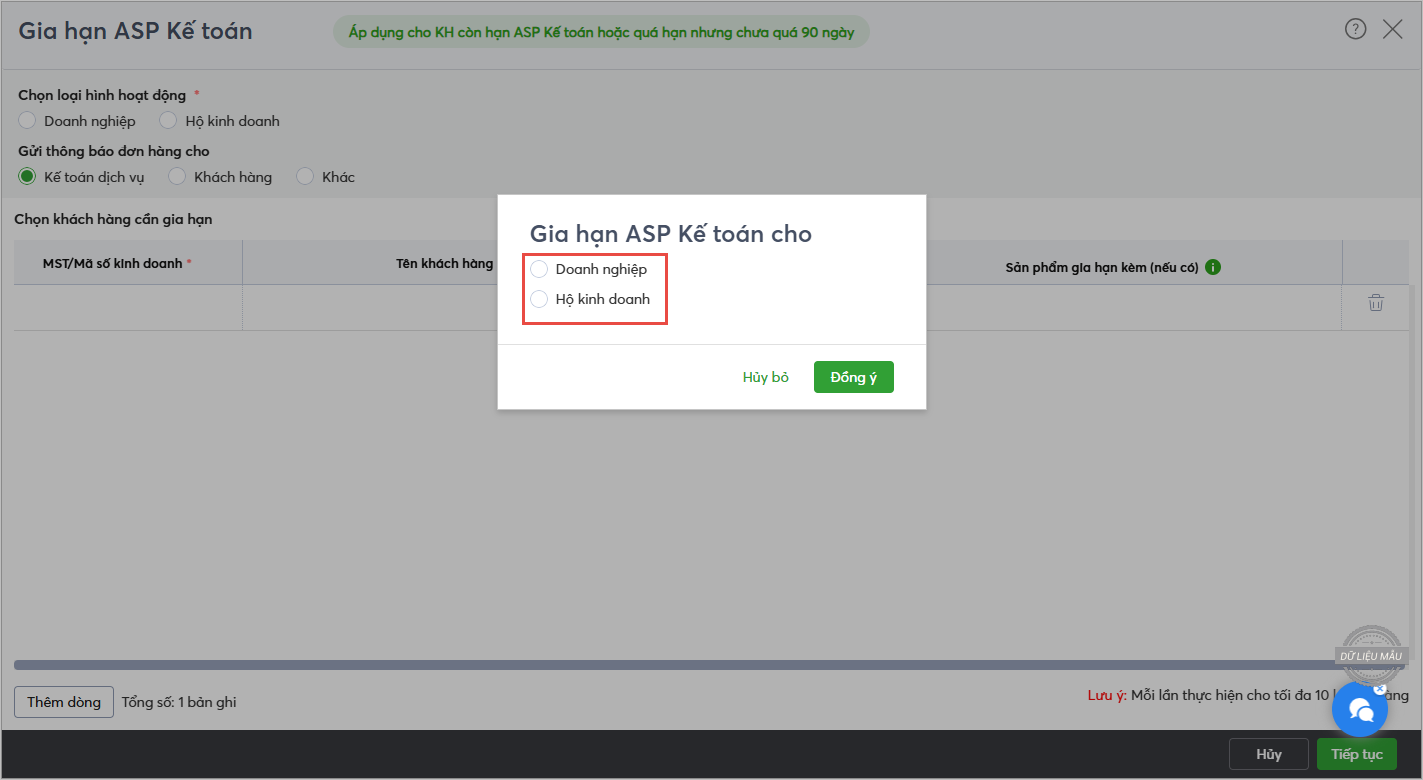Select Kế toán dịch vụ notification option

27,177
